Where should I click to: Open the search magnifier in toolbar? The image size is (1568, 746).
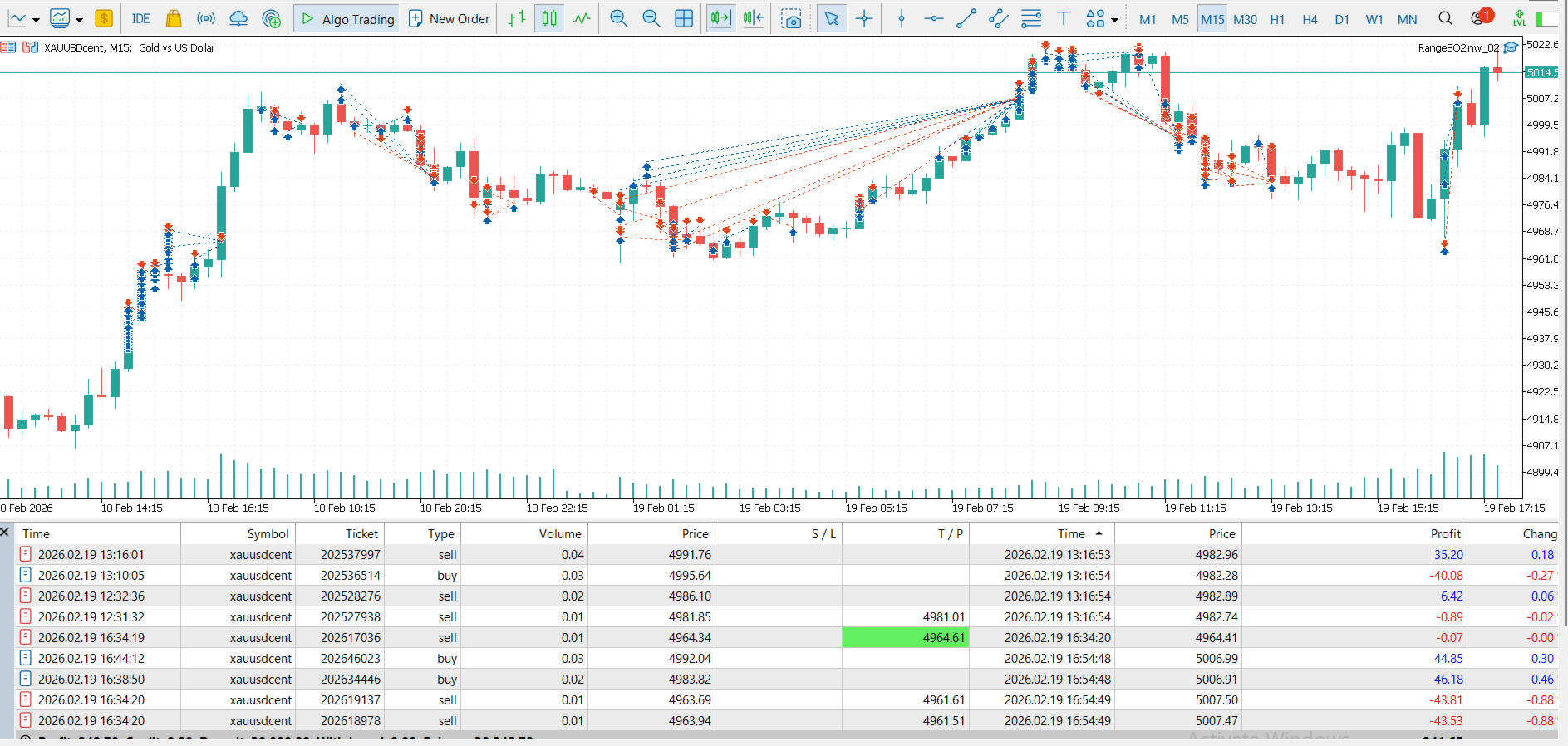[x=1445, y=18]
